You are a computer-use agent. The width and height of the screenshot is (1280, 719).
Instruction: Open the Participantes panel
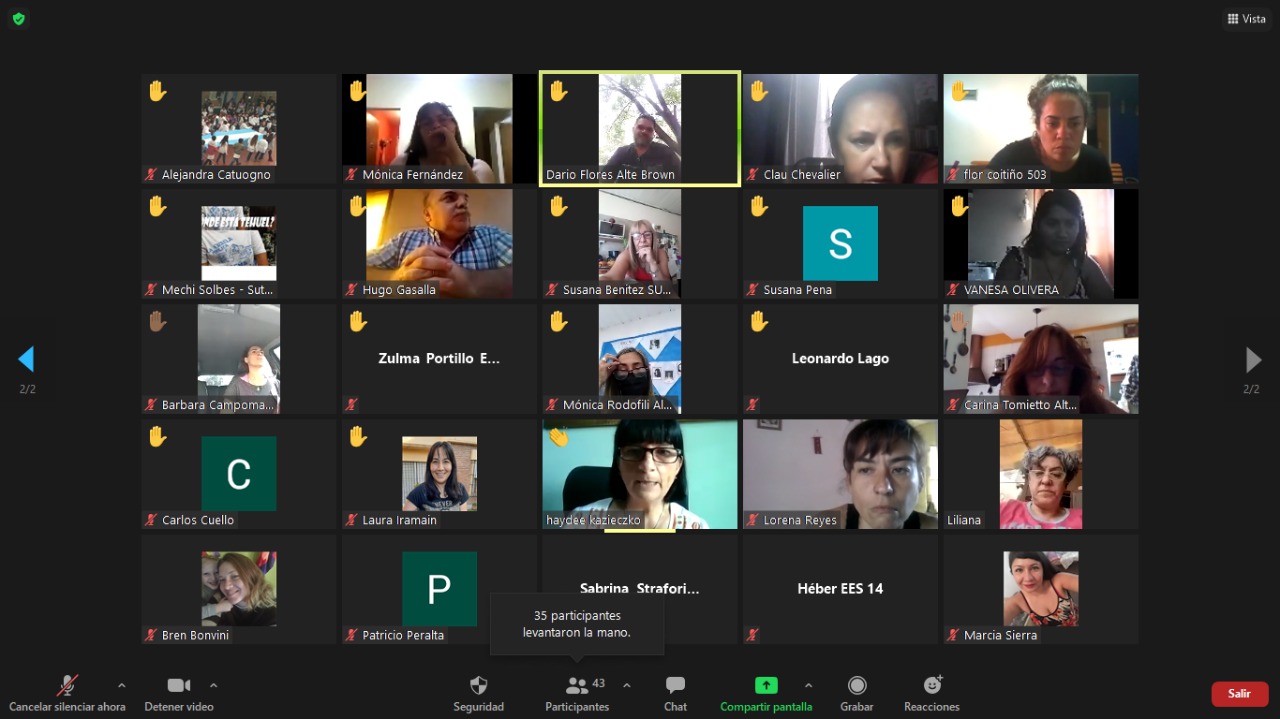click(577, 686)
